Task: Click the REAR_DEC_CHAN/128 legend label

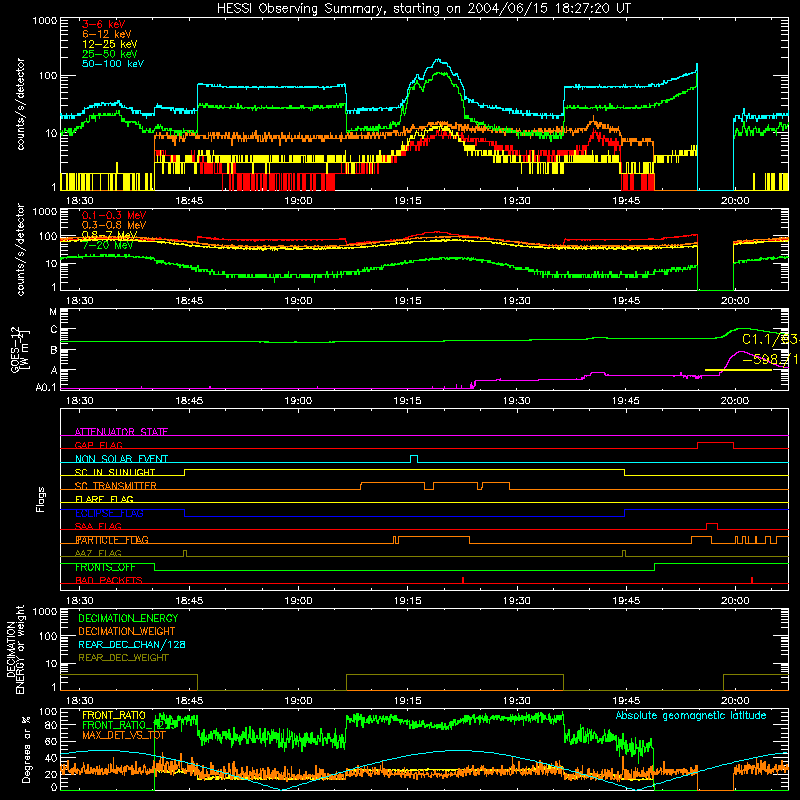Action: [x=132, y=644]
